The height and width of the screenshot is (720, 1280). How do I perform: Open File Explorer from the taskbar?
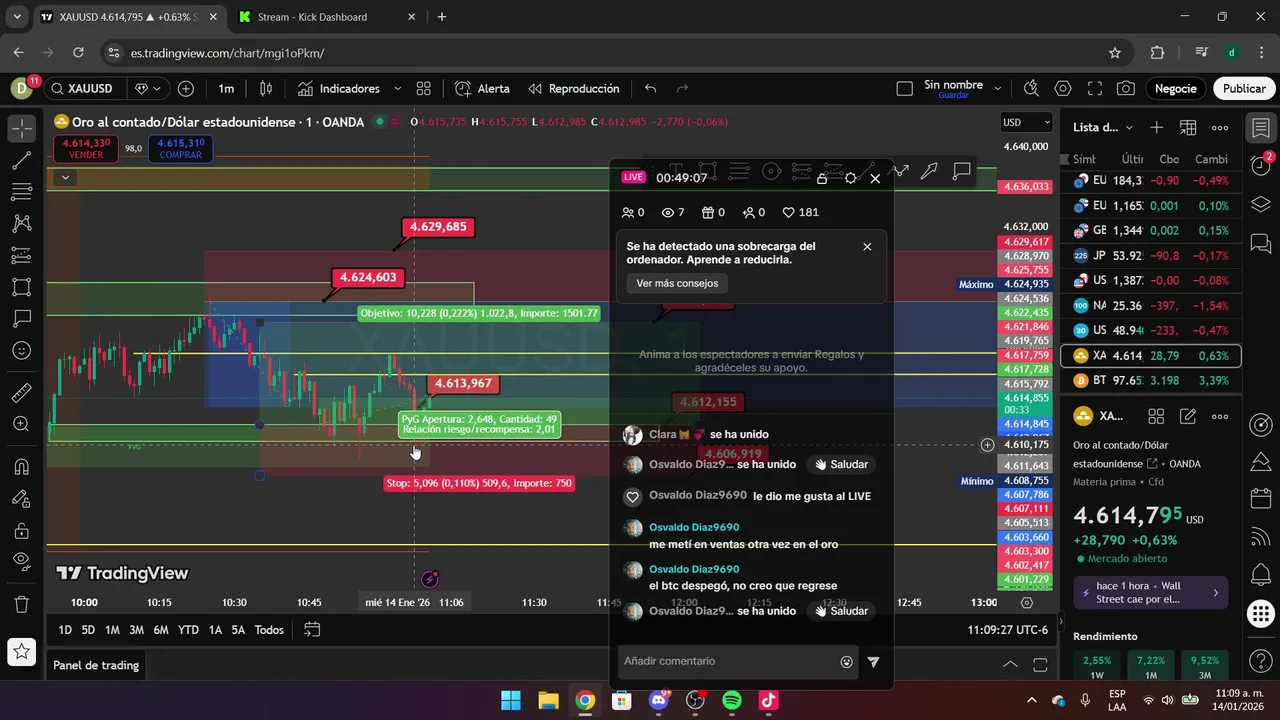(x=548, y=700)
